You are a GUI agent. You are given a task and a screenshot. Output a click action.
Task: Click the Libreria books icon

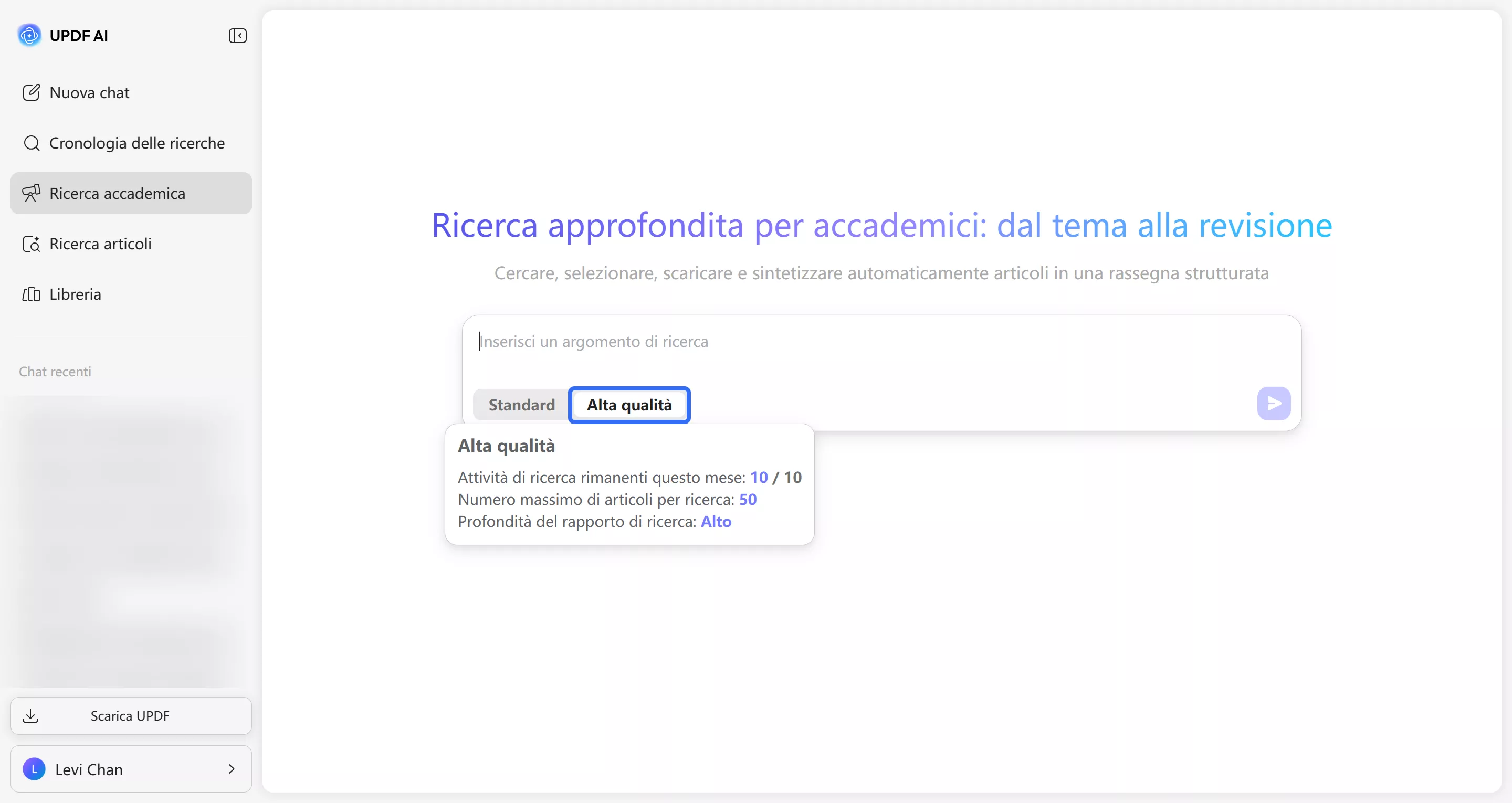(x=31, y=294)
